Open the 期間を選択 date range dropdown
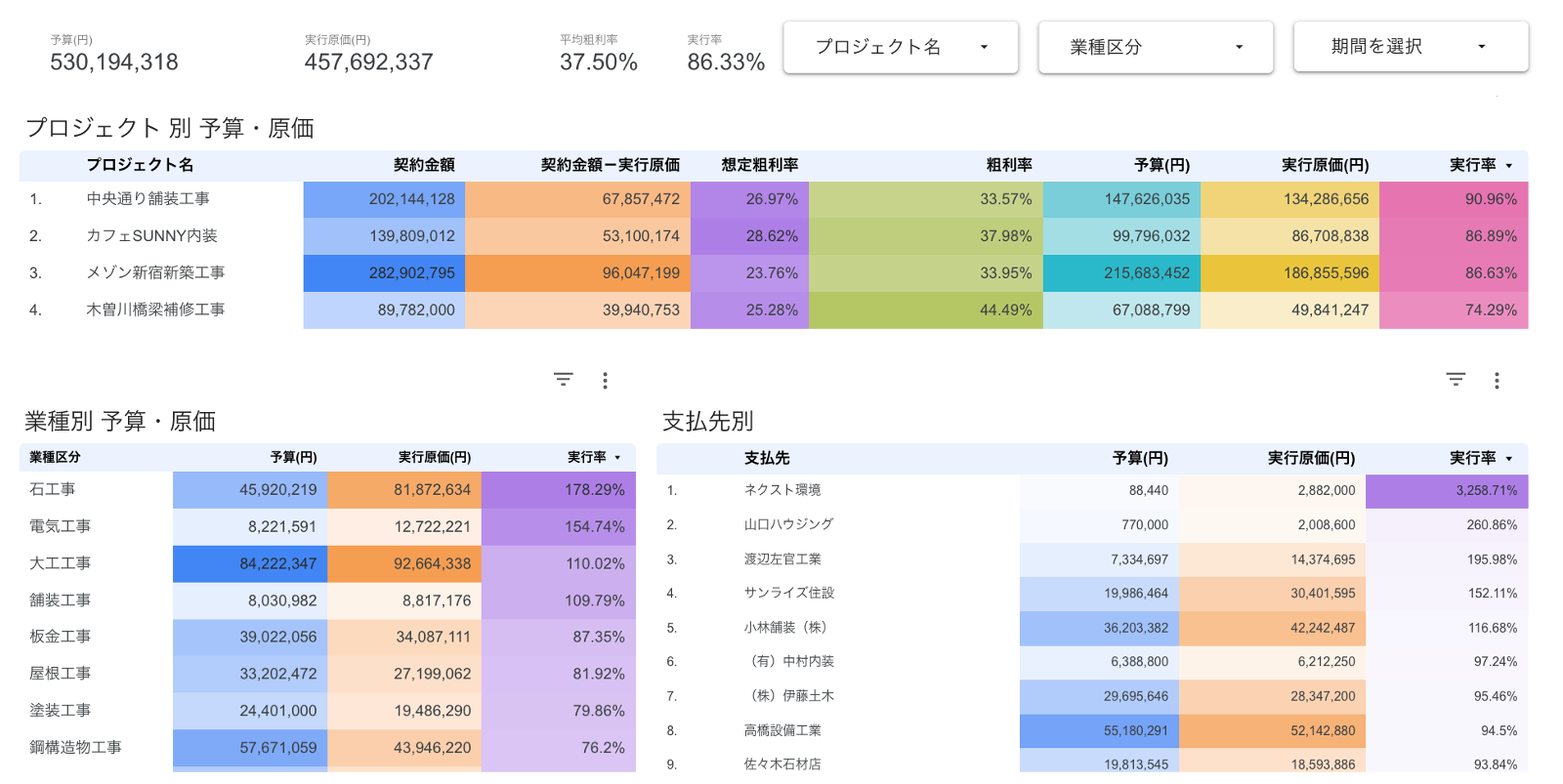 (1411, 47)
